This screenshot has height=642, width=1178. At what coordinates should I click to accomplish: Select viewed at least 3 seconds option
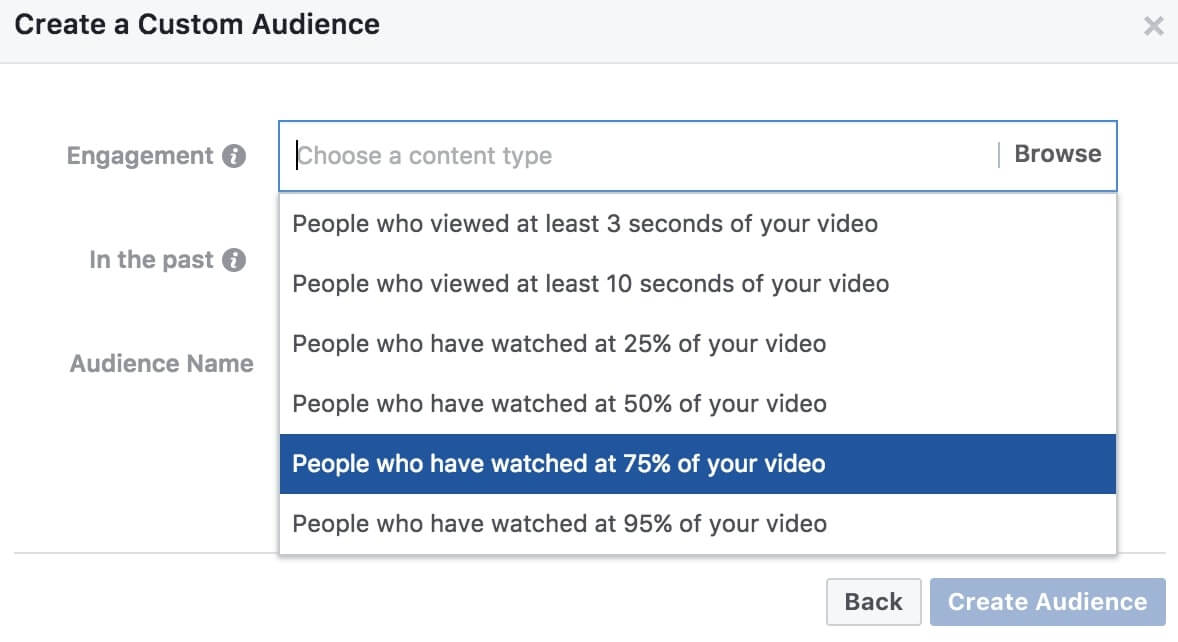tap(698, 224)
